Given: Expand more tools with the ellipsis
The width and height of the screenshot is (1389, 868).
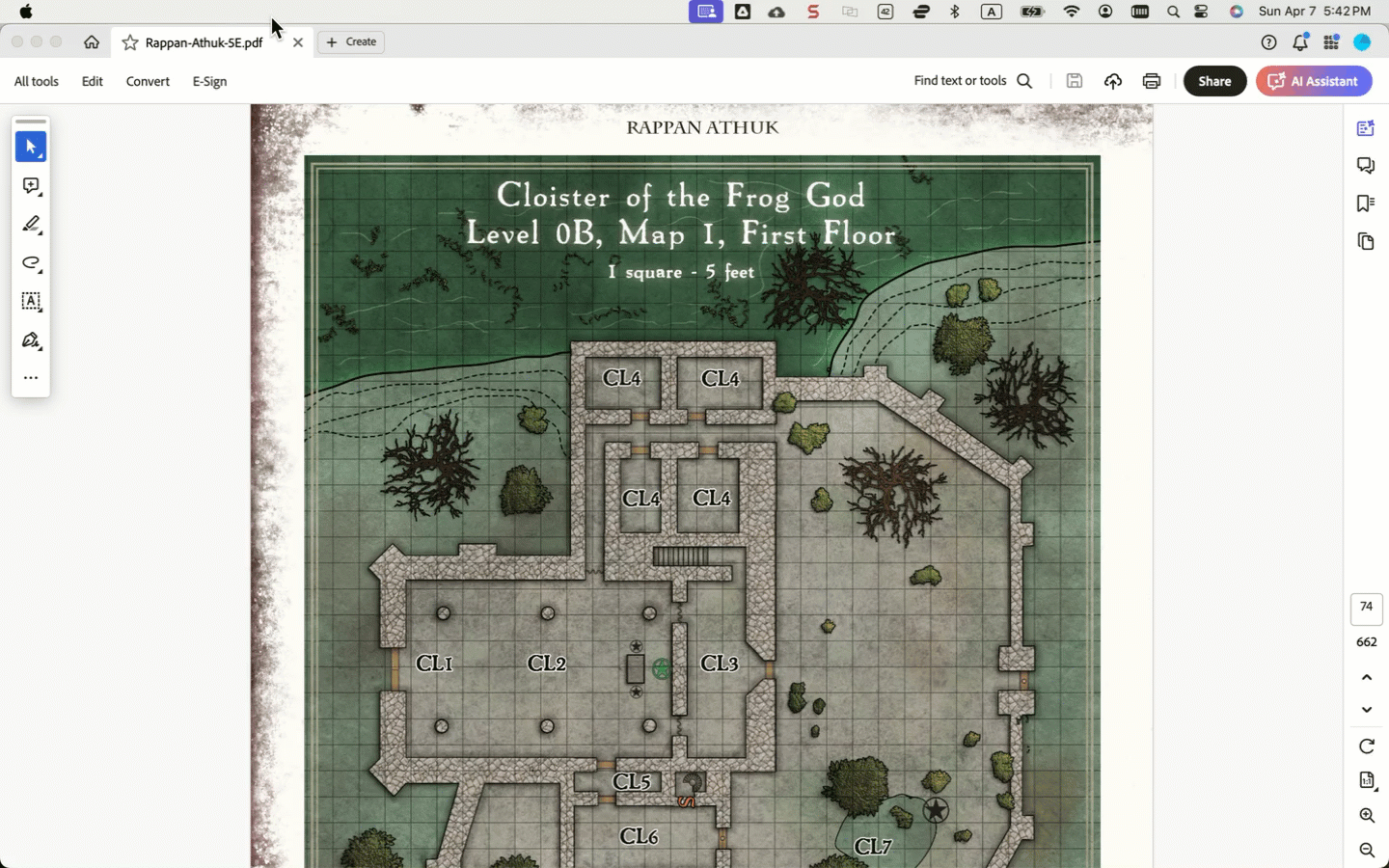Looking at the screenshot, I should coord(31,378).
